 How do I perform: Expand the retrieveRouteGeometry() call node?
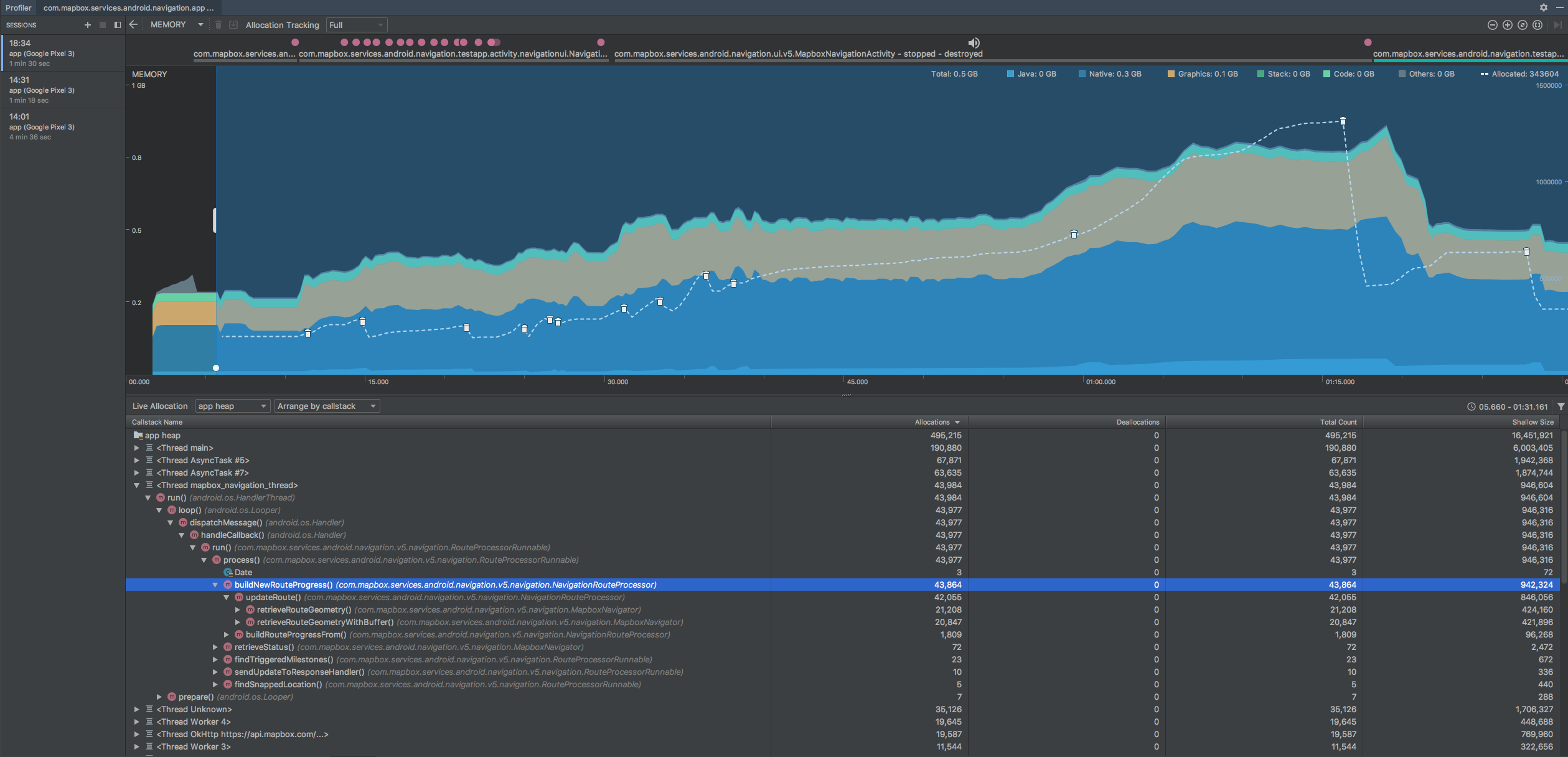point(238,609)
